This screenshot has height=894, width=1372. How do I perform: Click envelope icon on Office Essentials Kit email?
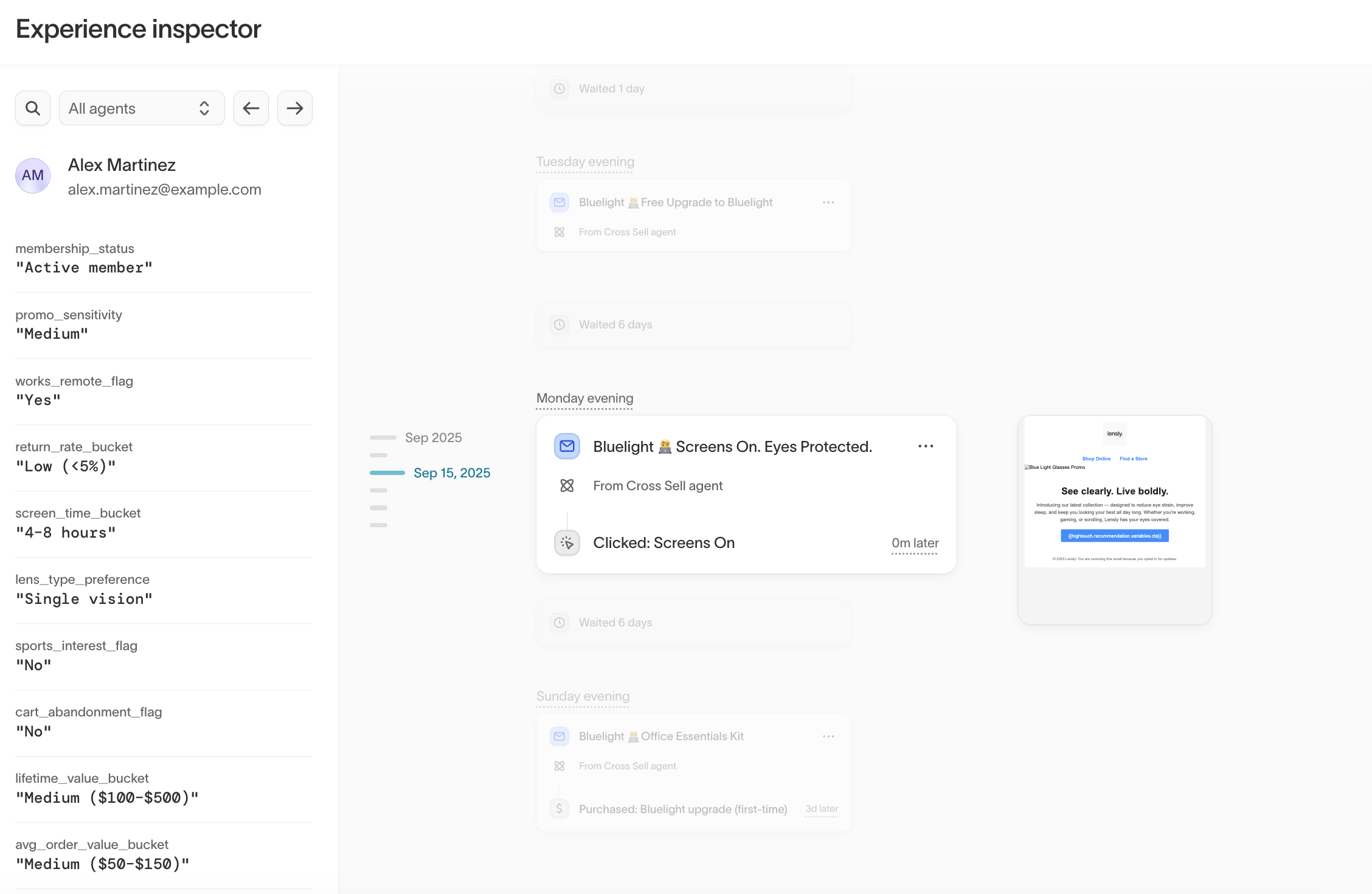(x=560, y=736)
